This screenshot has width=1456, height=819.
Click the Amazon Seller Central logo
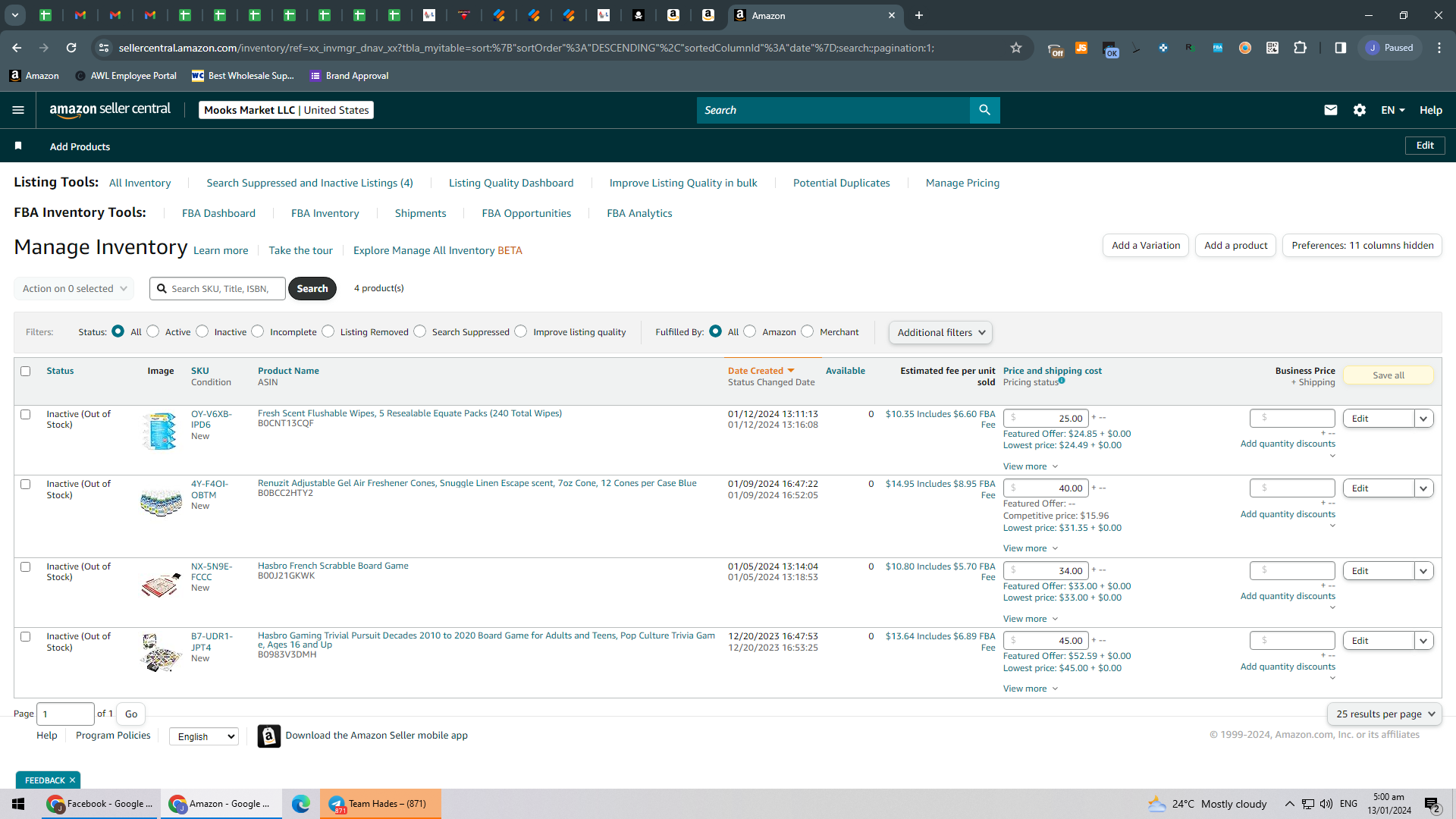coord(110,110)
